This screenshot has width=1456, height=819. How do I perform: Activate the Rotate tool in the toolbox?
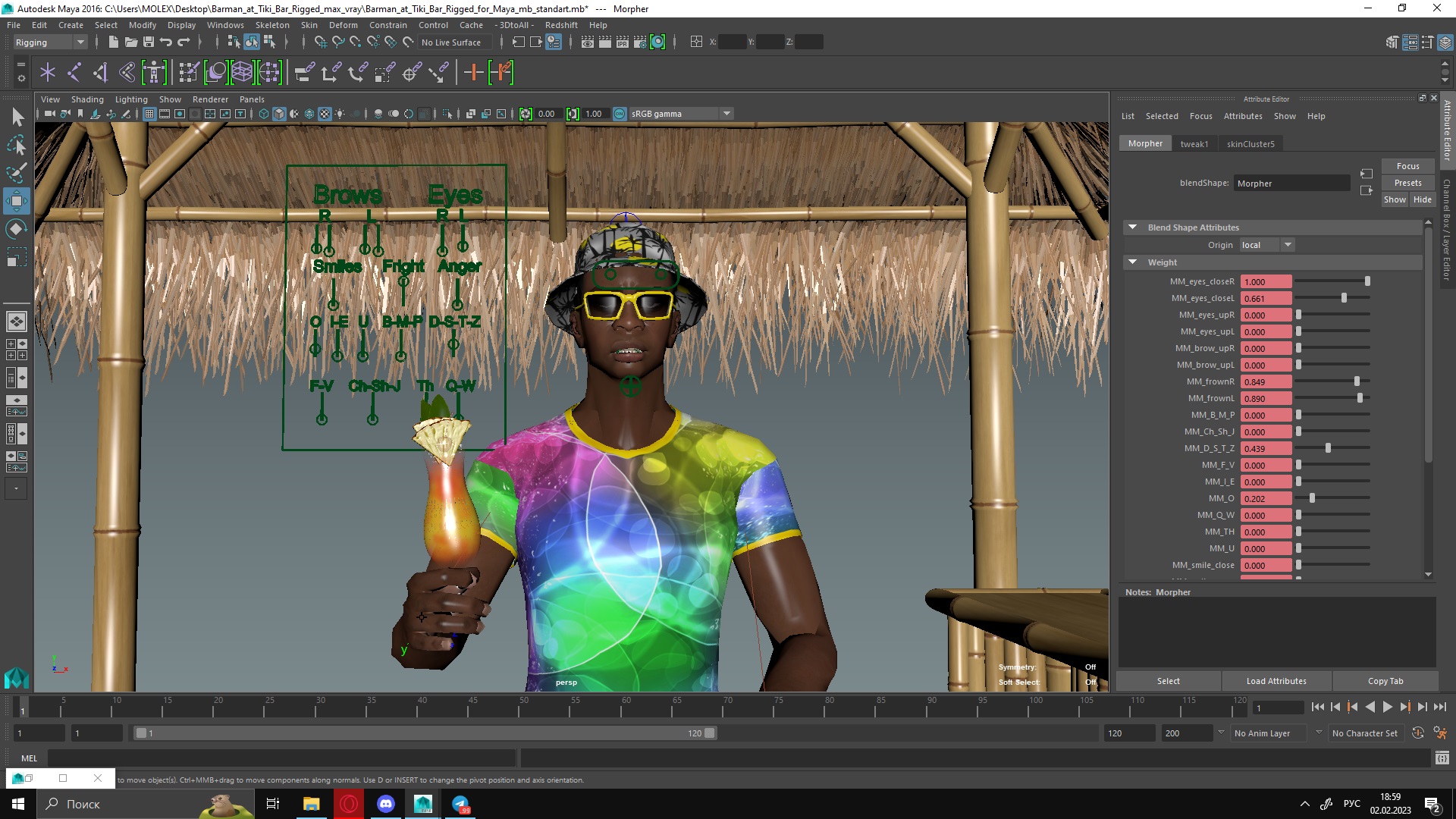coord(17,229)
